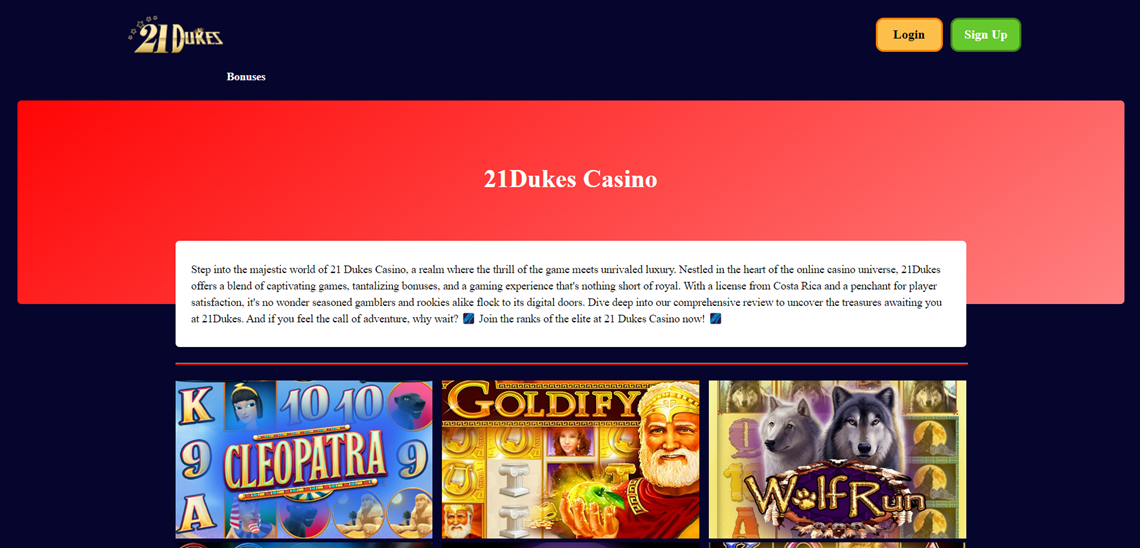Click the green Sign Up button
The image size is (1140, 548).
[x=985, y=35]
